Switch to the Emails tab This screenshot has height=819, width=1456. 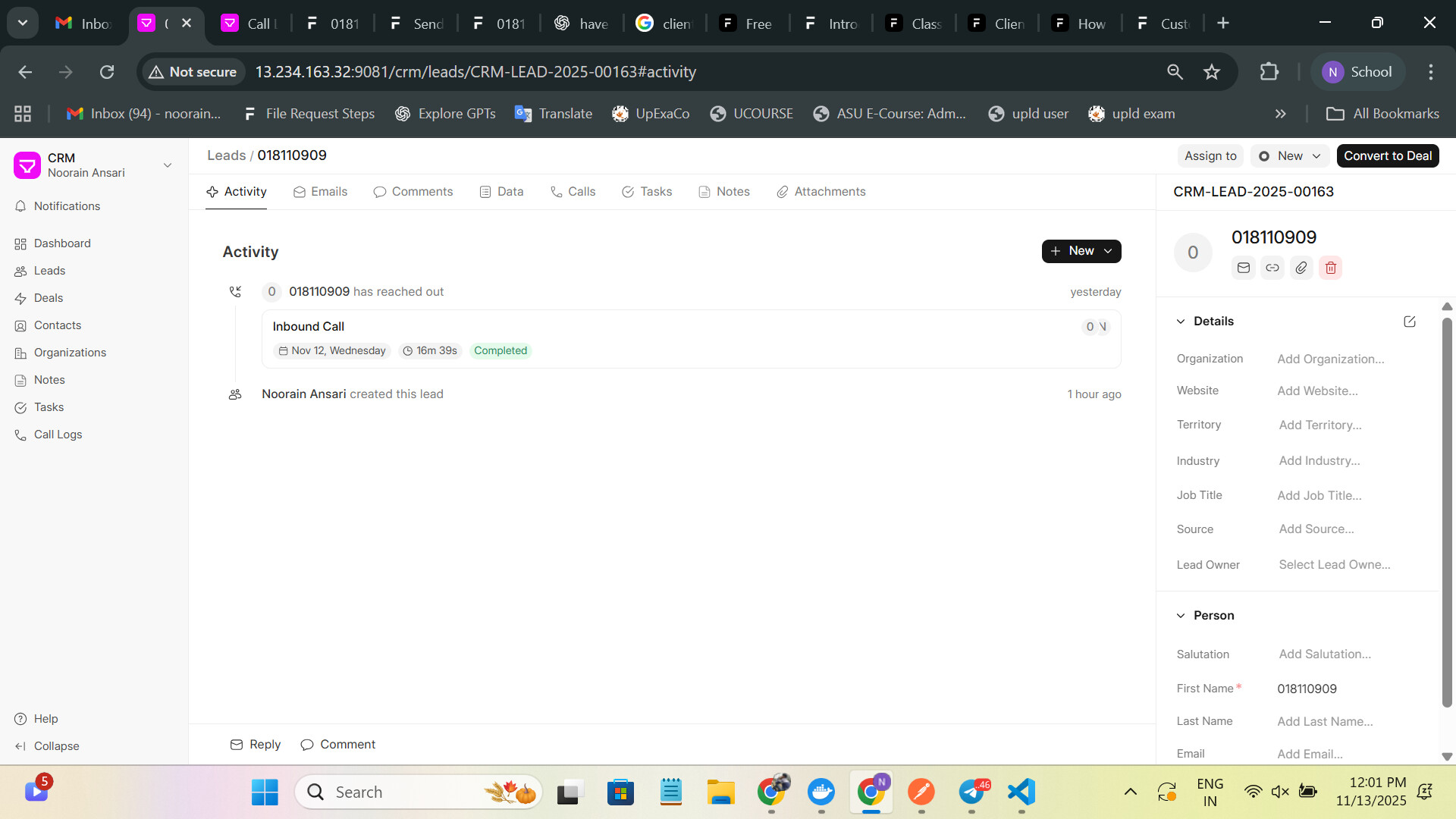click(320, 192)
